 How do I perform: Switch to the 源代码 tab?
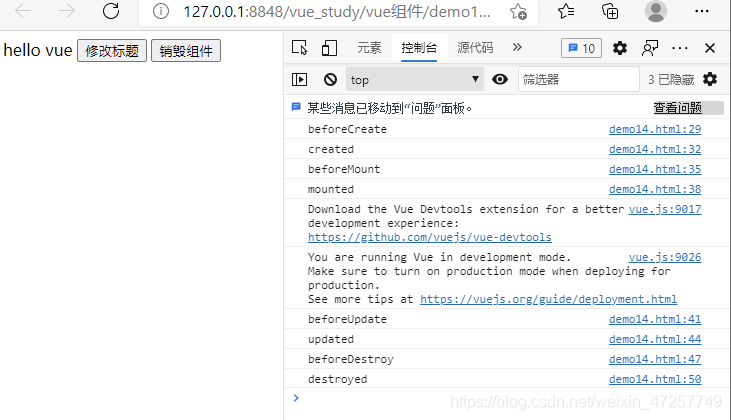pos(475,48)
